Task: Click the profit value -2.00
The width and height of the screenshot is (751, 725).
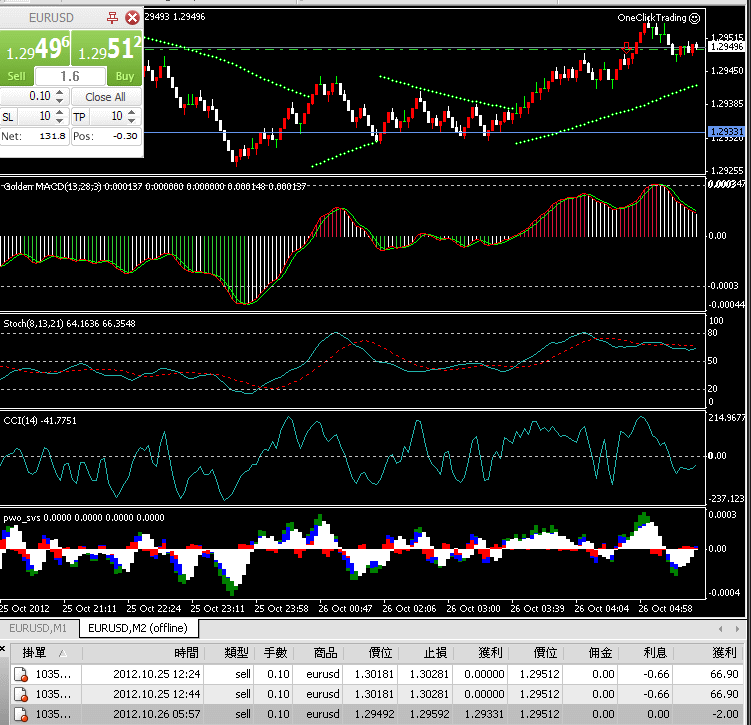Action: pyautogui.click(x=724, y=714)
